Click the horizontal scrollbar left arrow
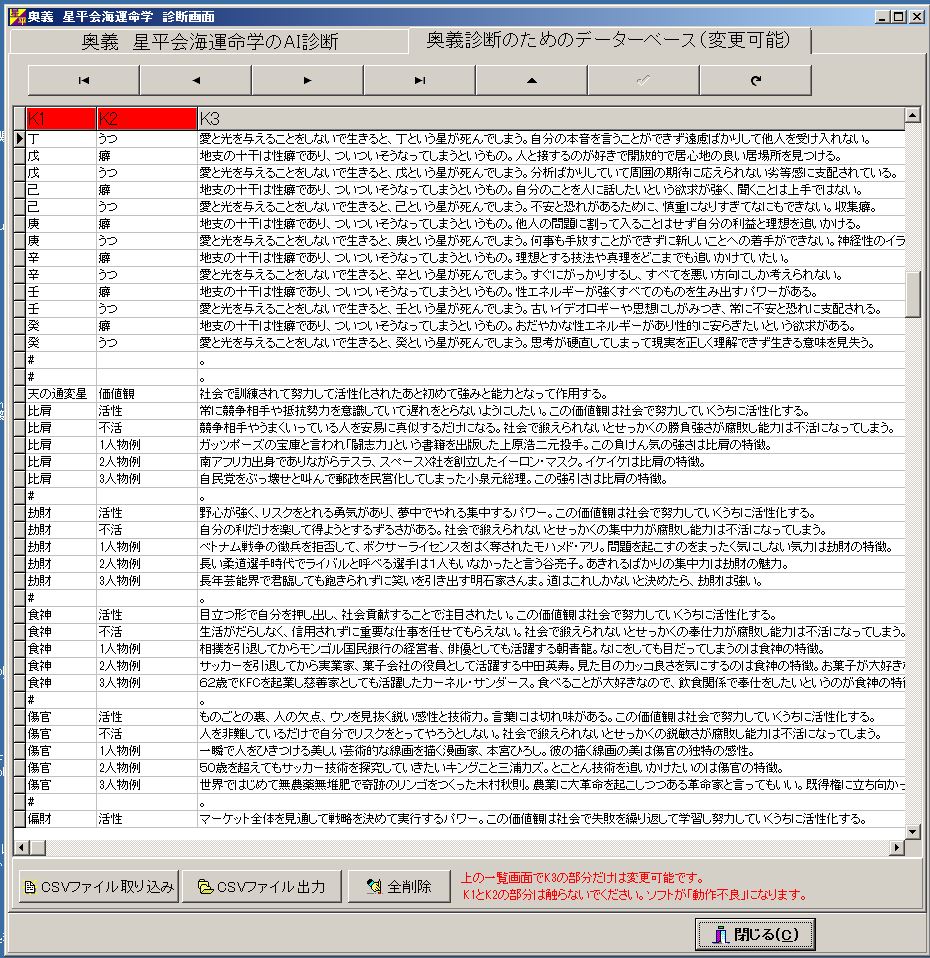Image resolution: width=930 pixels, height=958 pixels. (21, 847)
